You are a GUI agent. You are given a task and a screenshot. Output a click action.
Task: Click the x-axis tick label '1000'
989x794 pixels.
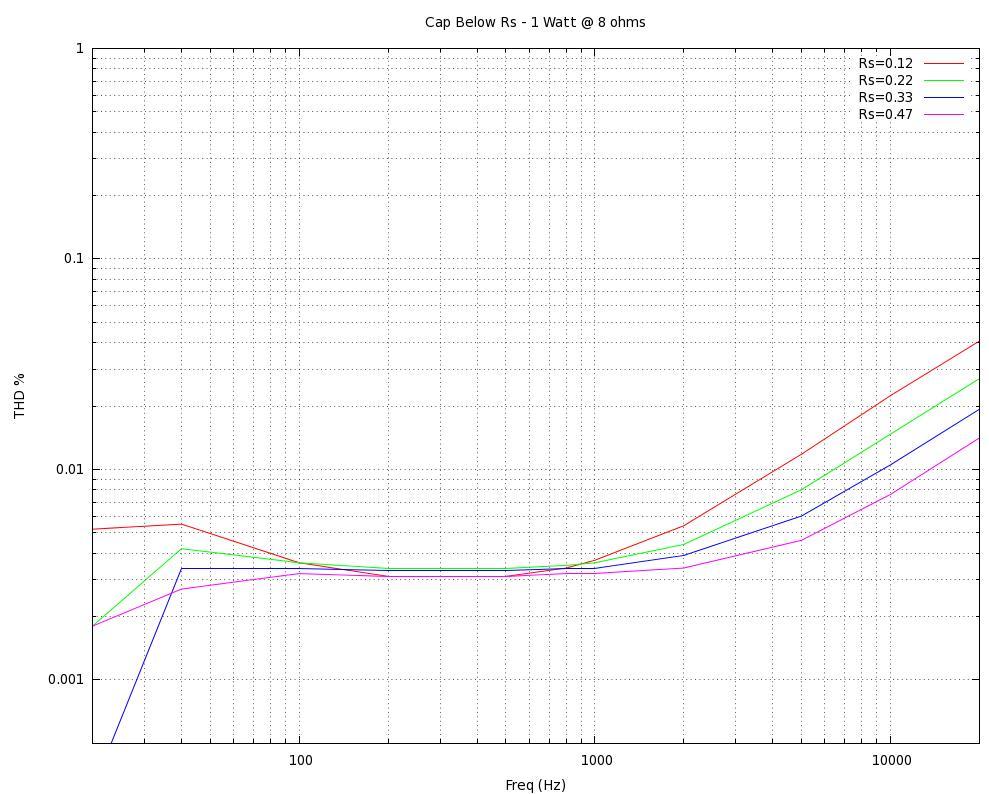tap(596, 760)
